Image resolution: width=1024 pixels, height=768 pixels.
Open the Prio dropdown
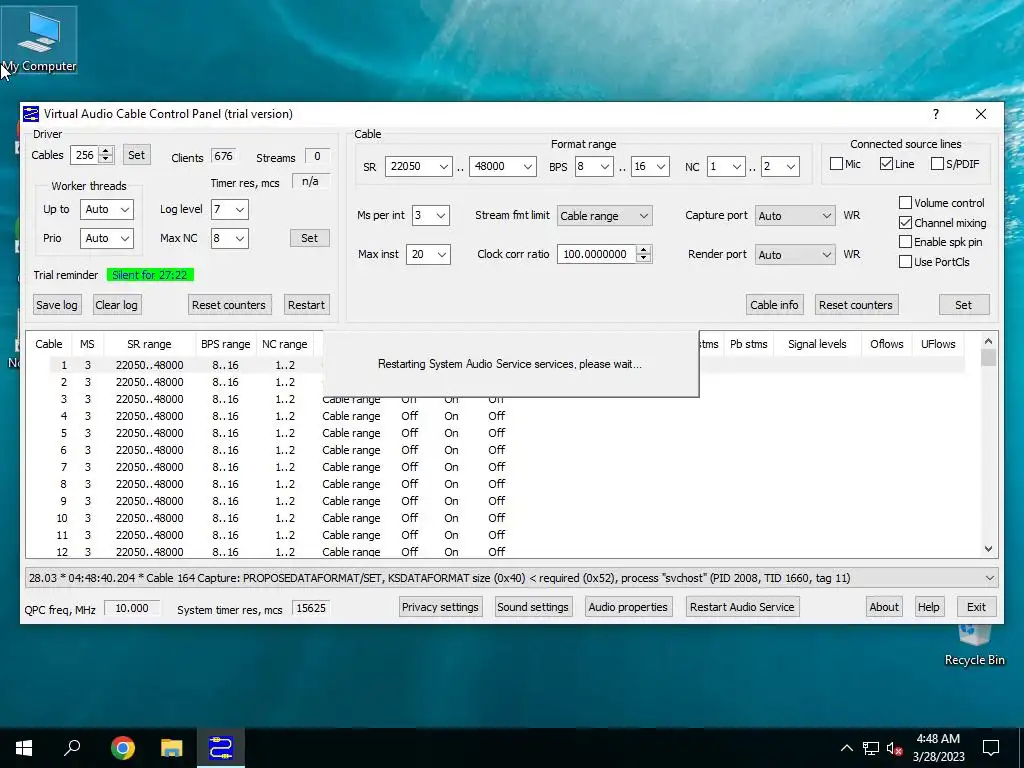(x=107, y=238)
